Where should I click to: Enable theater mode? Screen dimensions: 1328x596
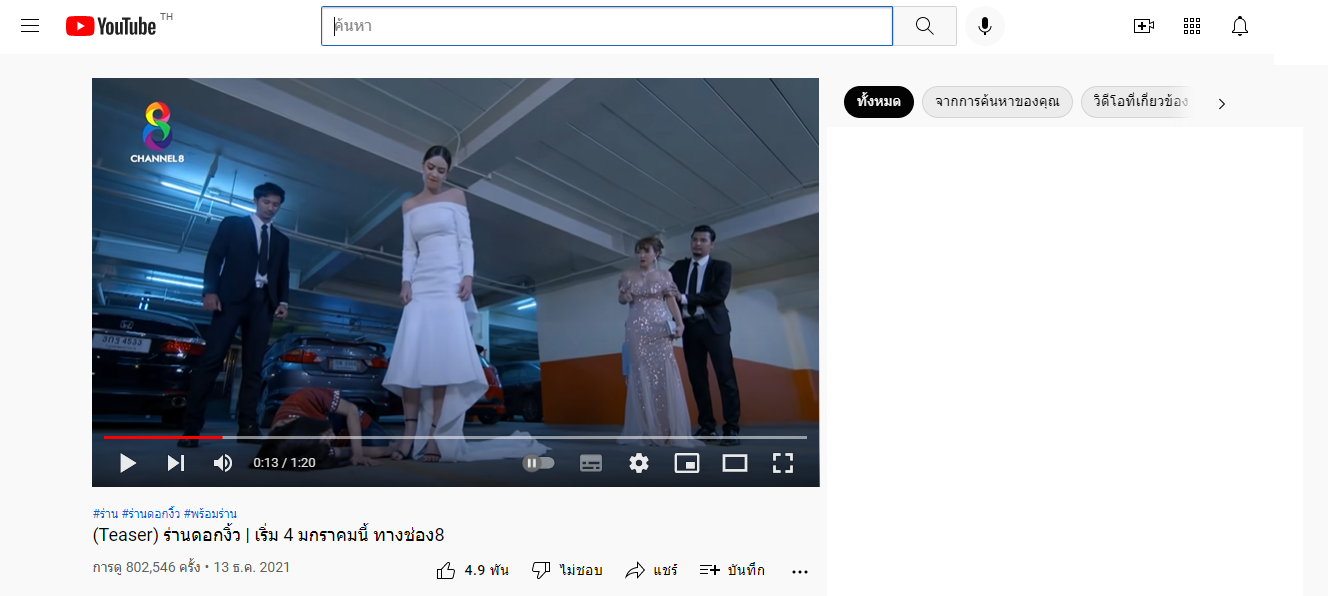tap(735, 463)
